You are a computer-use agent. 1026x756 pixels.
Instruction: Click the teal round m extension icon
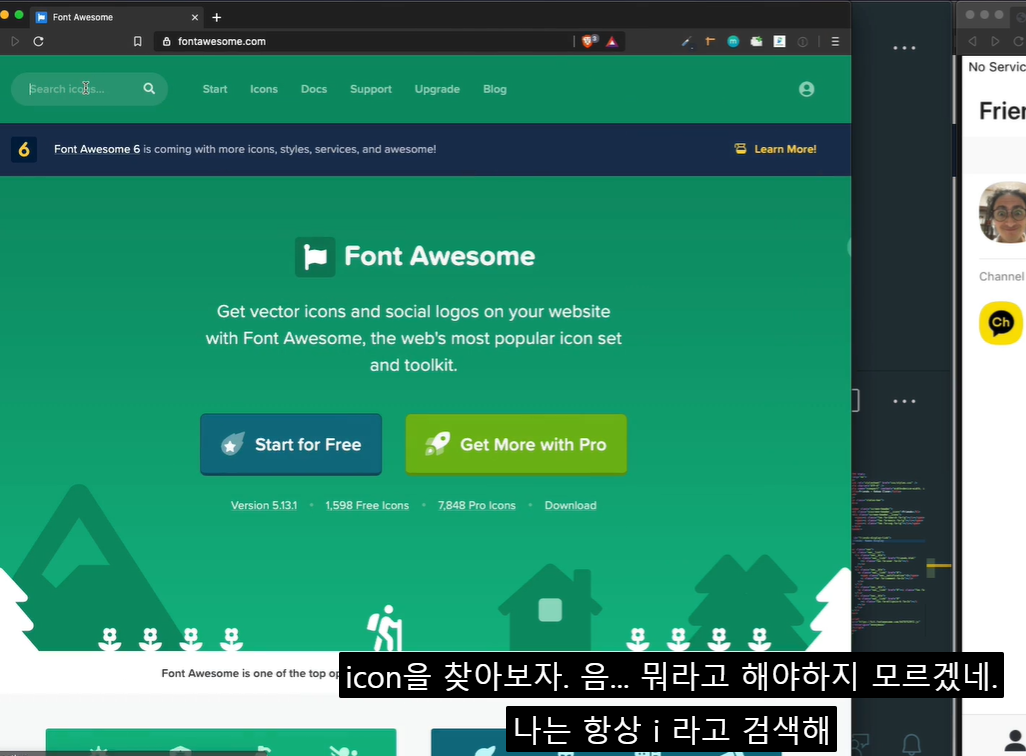pyautogui.click(x=733, y=41)
